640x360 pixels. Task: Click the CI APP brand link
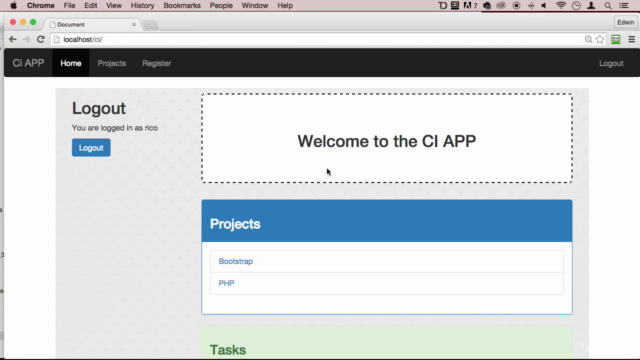point(28,63)
